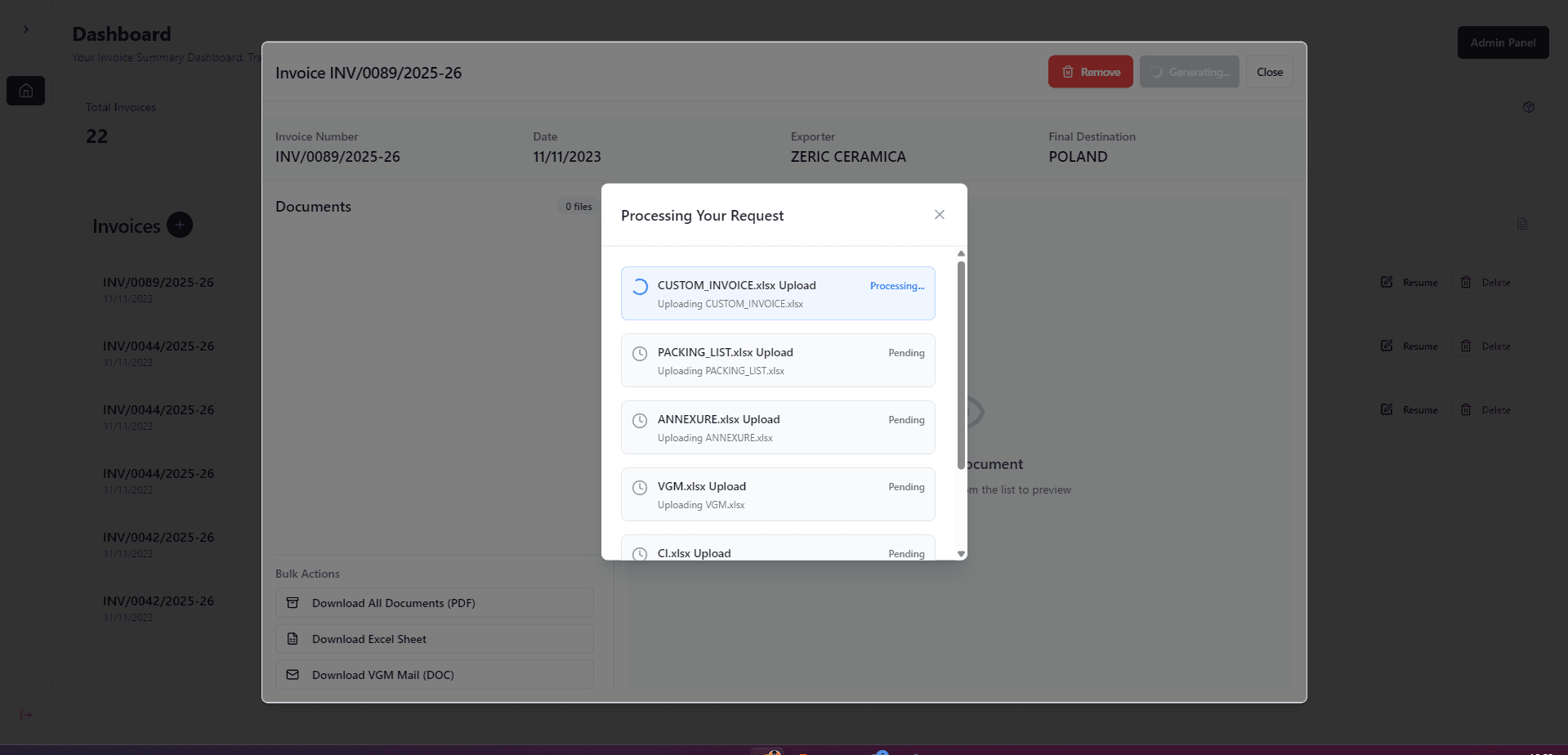Click the CUSTOM_INVOICE.xlsx processing spinner icon

point(640,287)
